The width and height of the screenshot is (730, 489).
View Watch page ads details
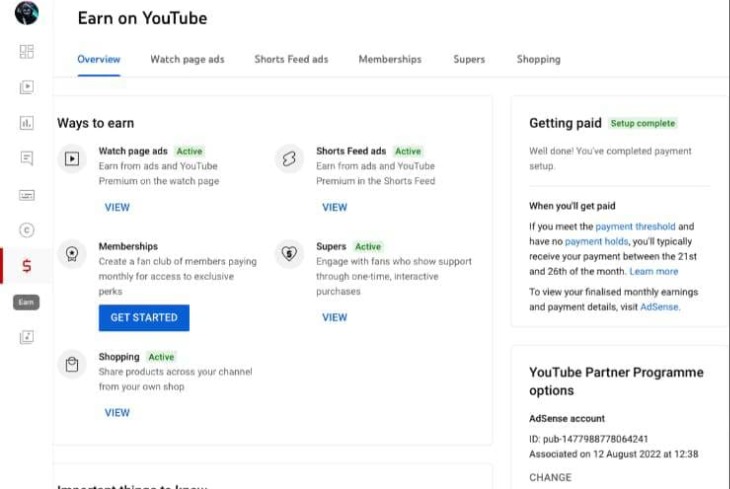point(117,207)
